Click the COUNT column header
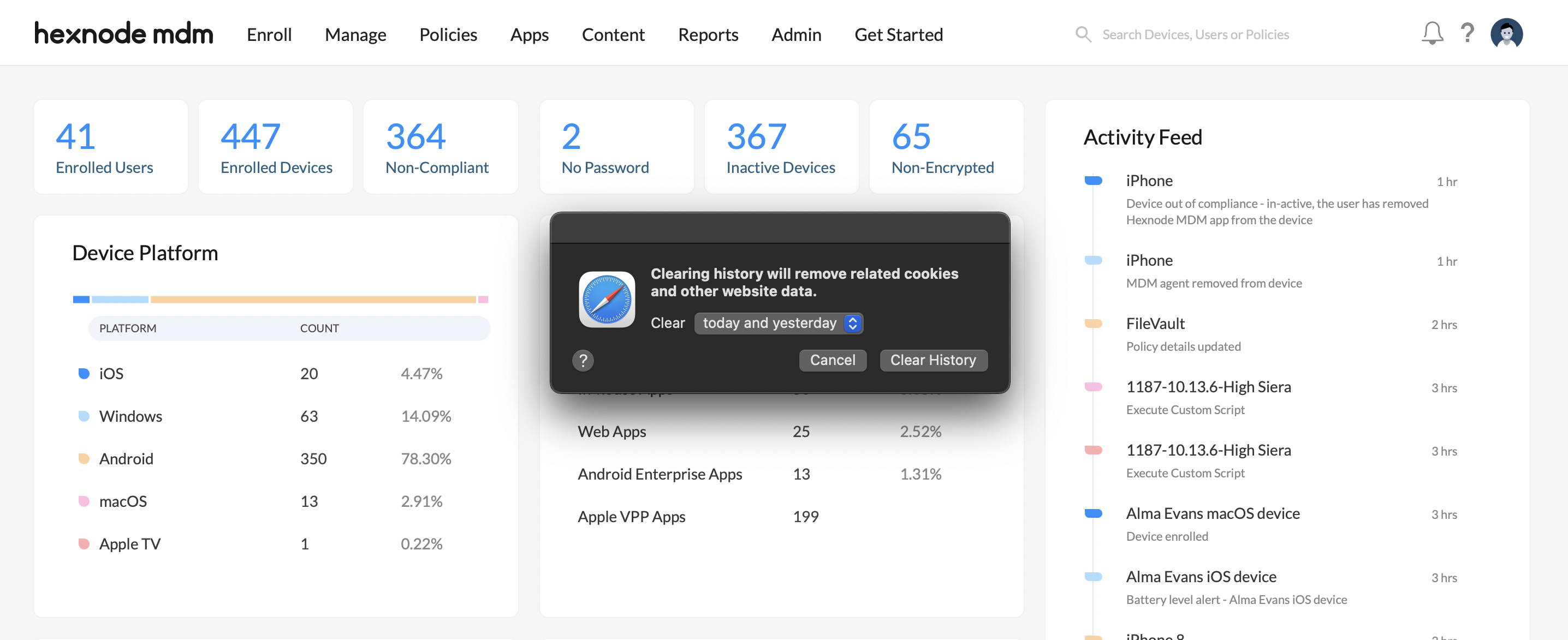 pyautogui.click(x=319, y=328)
